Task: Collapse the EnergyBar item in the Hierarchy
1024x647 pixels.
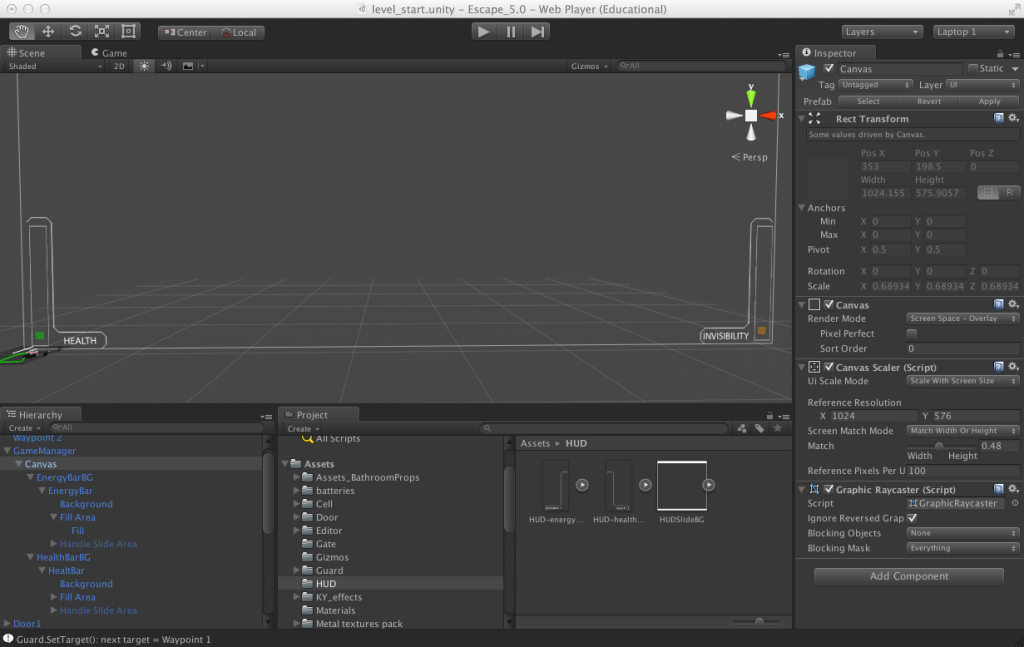Action: click(x=40, y=490)
